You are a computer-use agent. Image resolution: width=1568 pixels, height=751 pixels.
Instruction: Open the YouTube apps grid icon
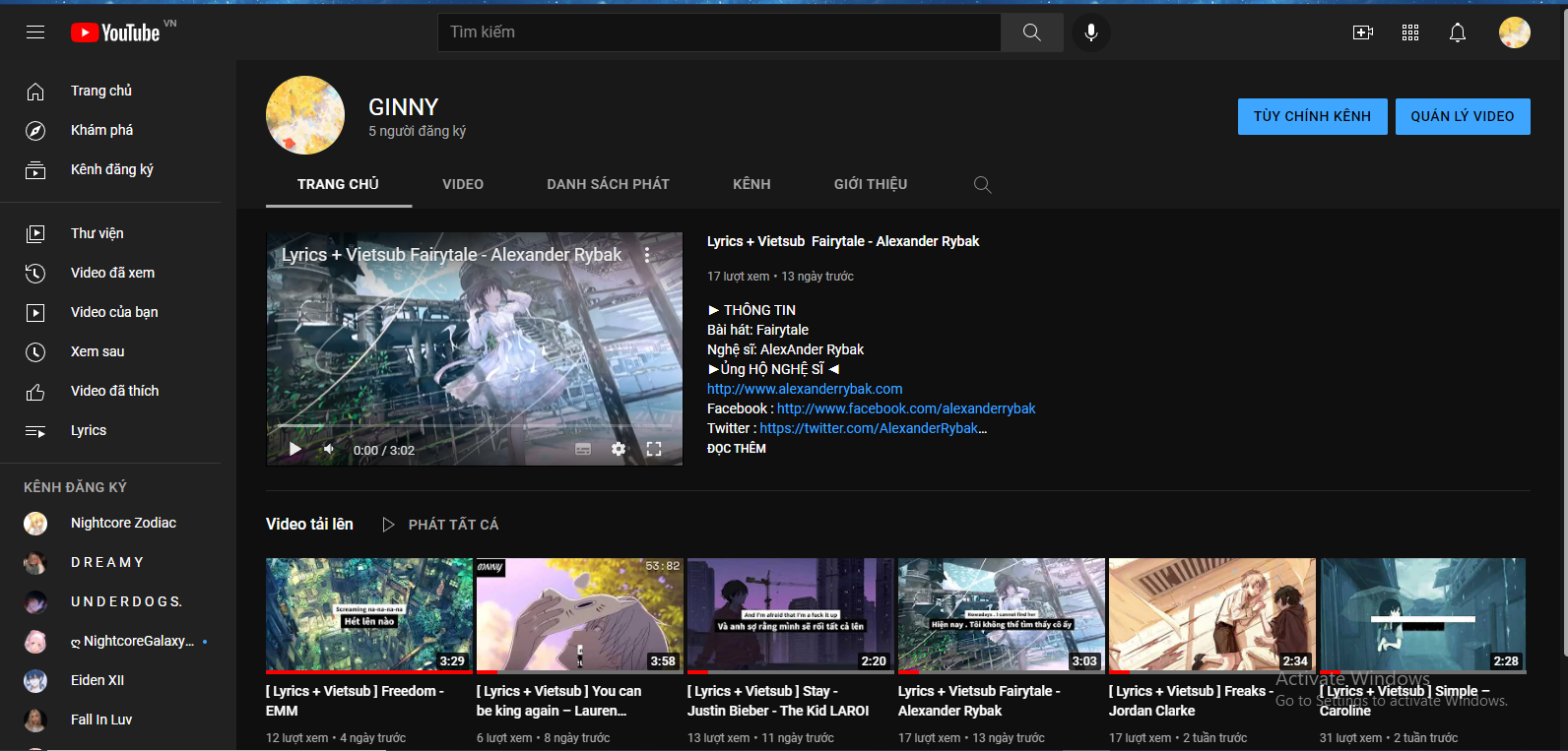(1410, 32)
